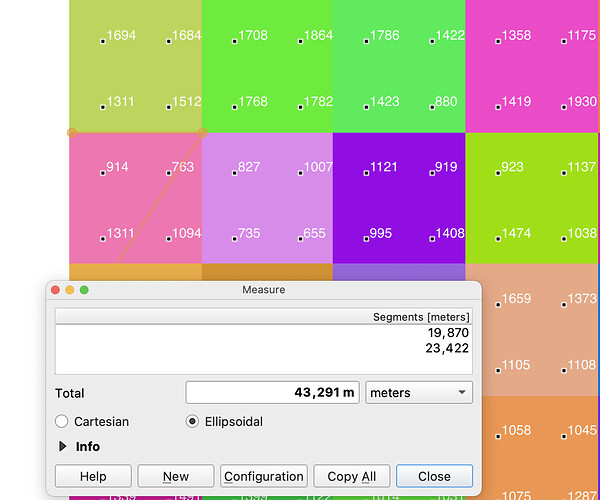Viewport: 600px width, 500px height.
Task: Click the point labeled 1930
Action: click(x=564, y=107)
